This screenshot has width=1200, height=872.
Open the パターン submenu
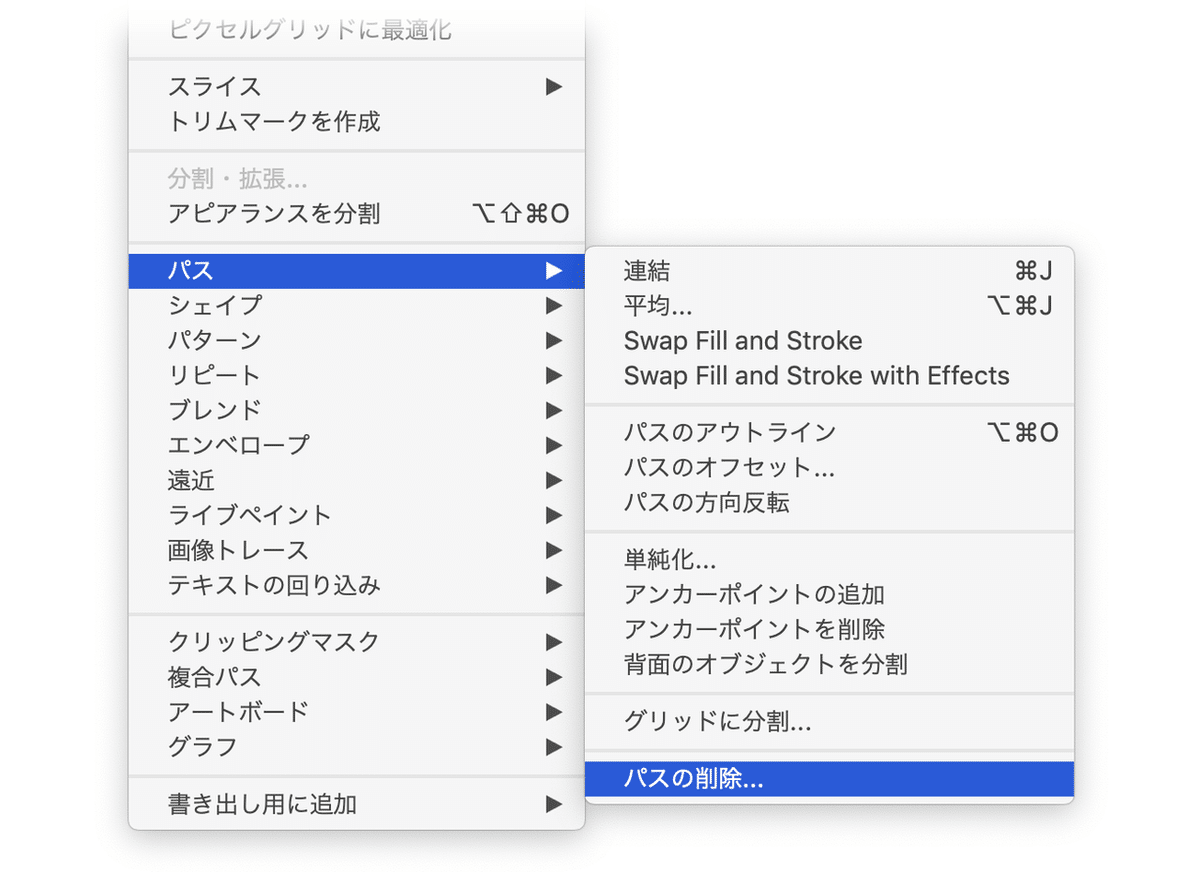pyautogui.click(x=356, y=340)
